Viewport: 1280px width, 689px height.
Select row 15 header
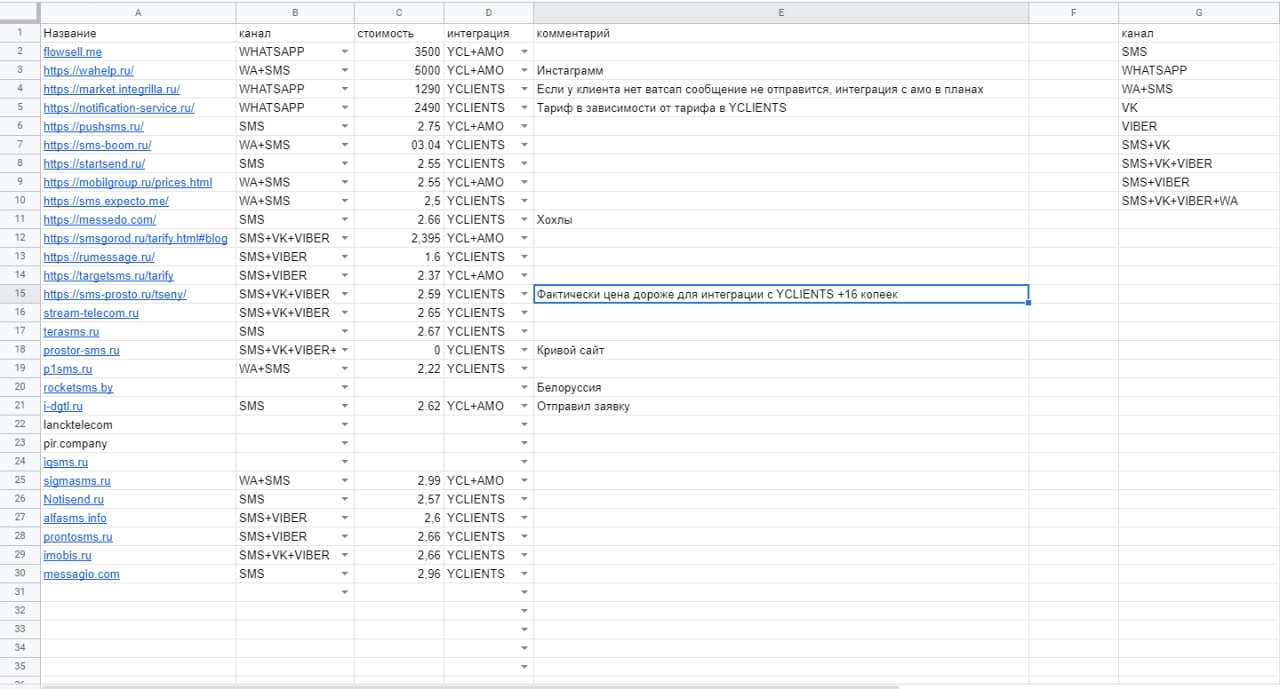click(20, 294)
